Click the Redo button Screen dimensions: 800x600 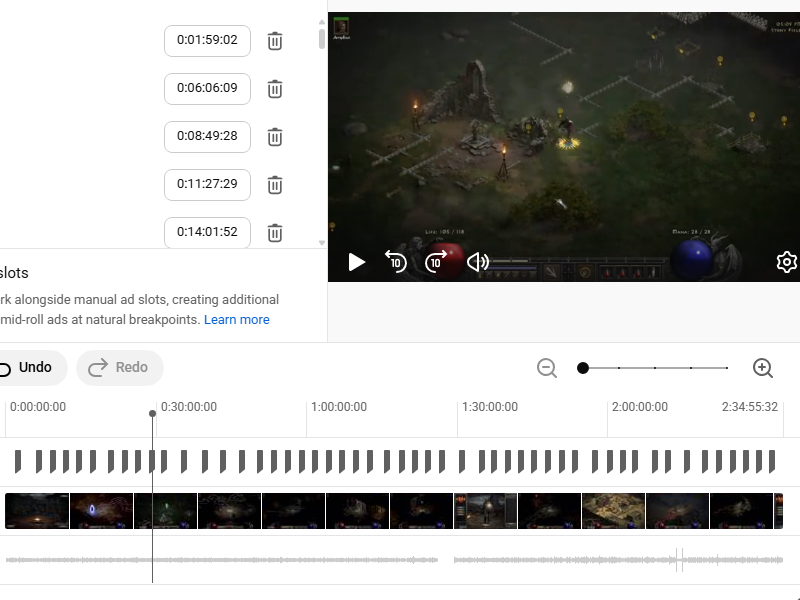[x=119, y=367]
